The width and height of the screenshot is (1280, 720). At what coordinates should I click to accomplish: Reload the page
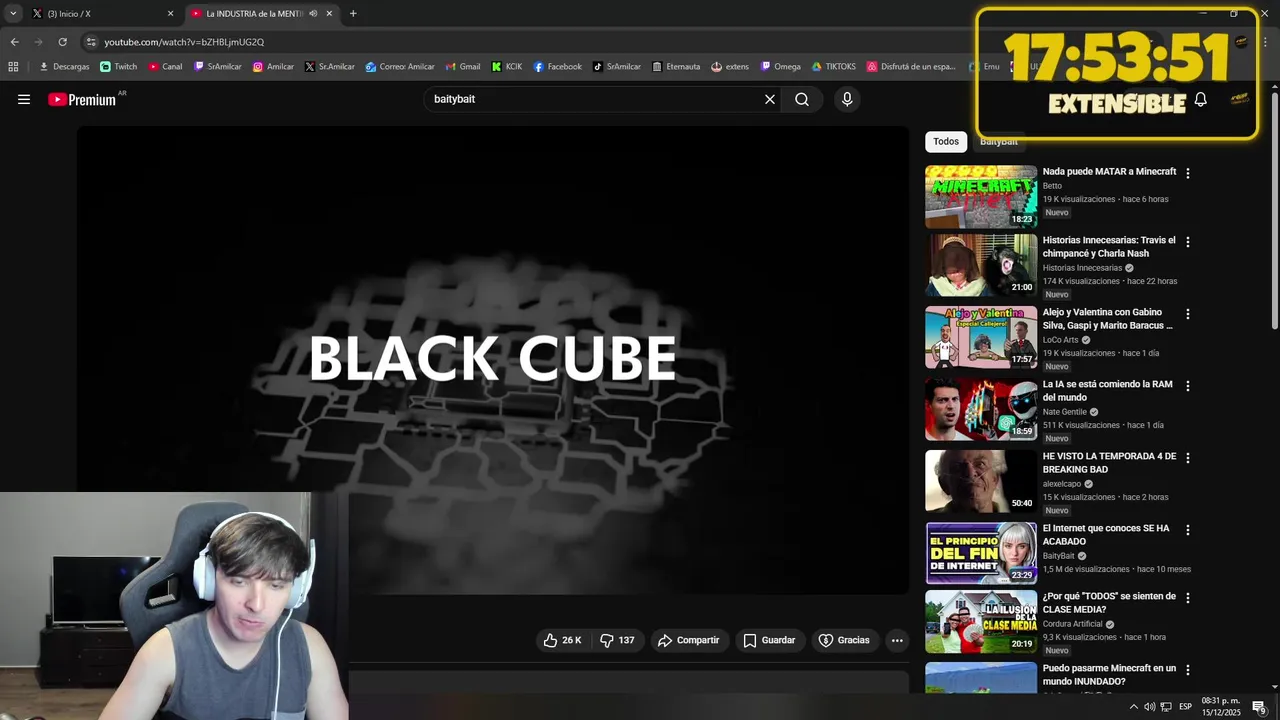[x=62, y=42]
